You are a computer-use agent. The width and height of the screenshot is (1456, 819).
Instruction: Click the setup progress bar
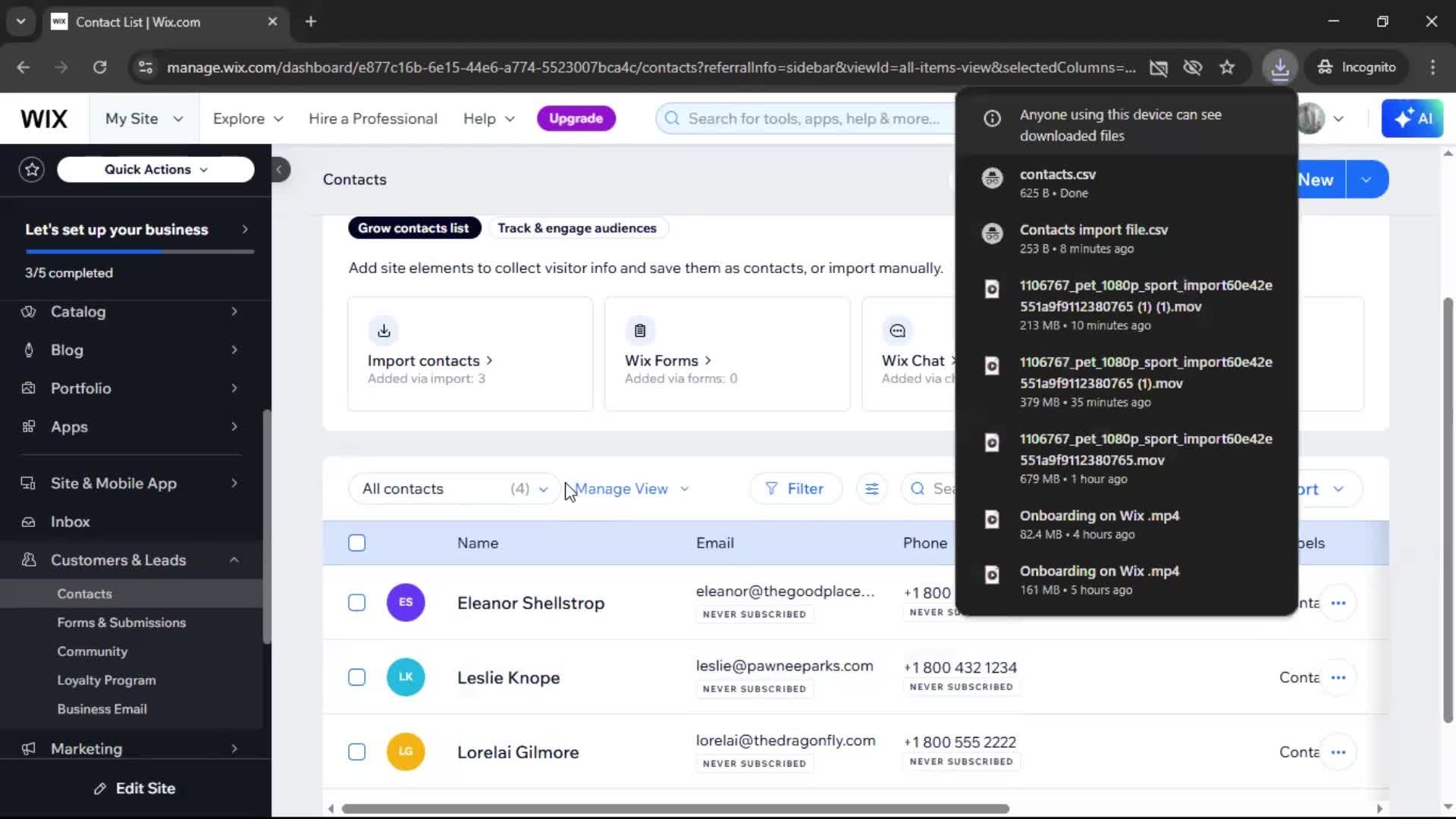tap(140, 252)
